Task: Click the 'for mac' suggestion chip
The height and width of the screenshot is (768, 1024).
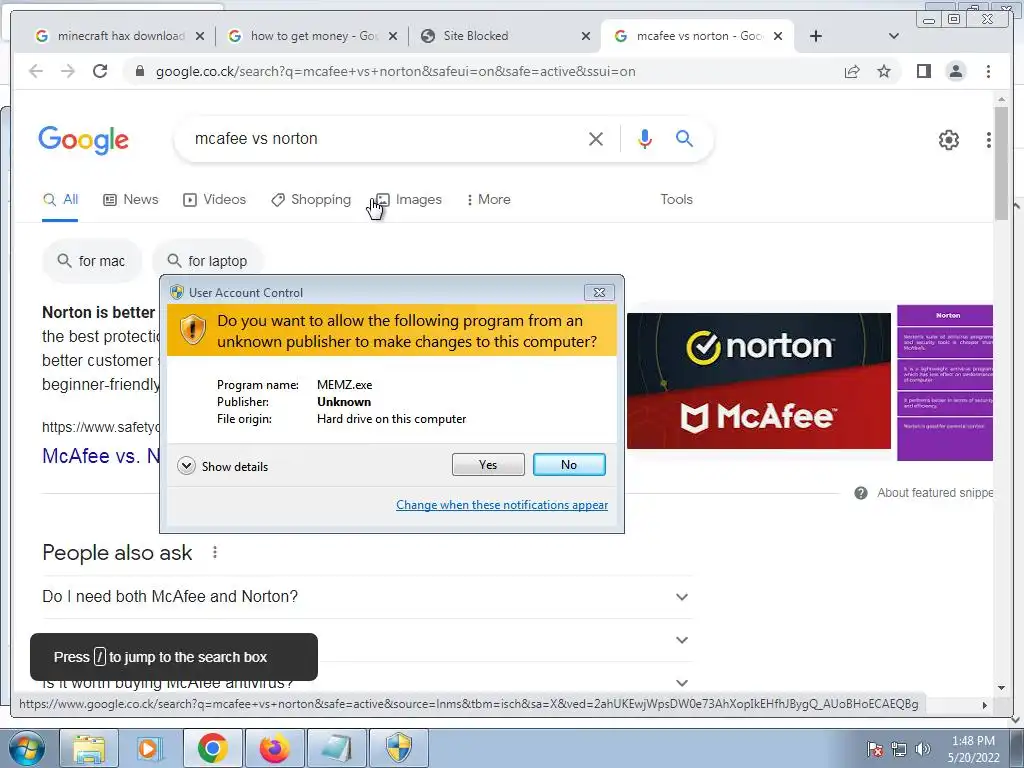Action: (x=92, y=261)
